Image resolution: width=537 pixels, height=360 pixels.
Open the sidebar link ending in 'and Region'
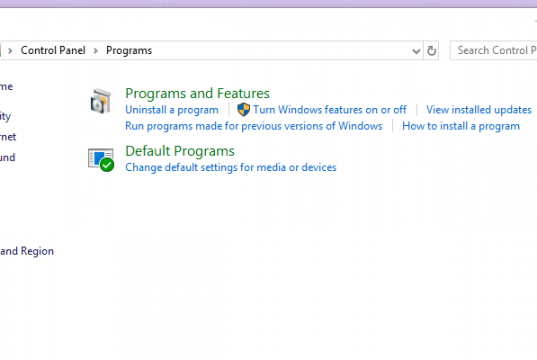pos(27,251)
